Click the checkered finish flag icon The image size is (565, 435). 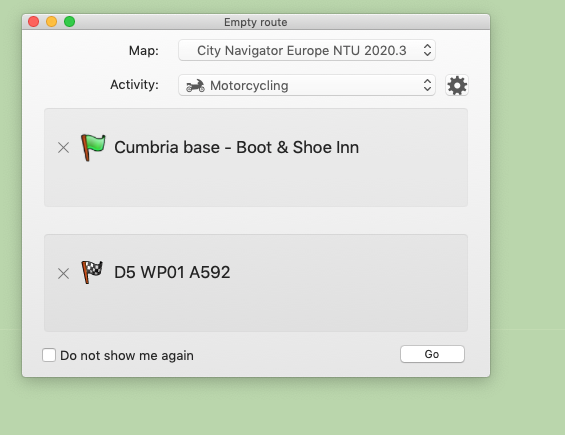(x=92, y=272)
